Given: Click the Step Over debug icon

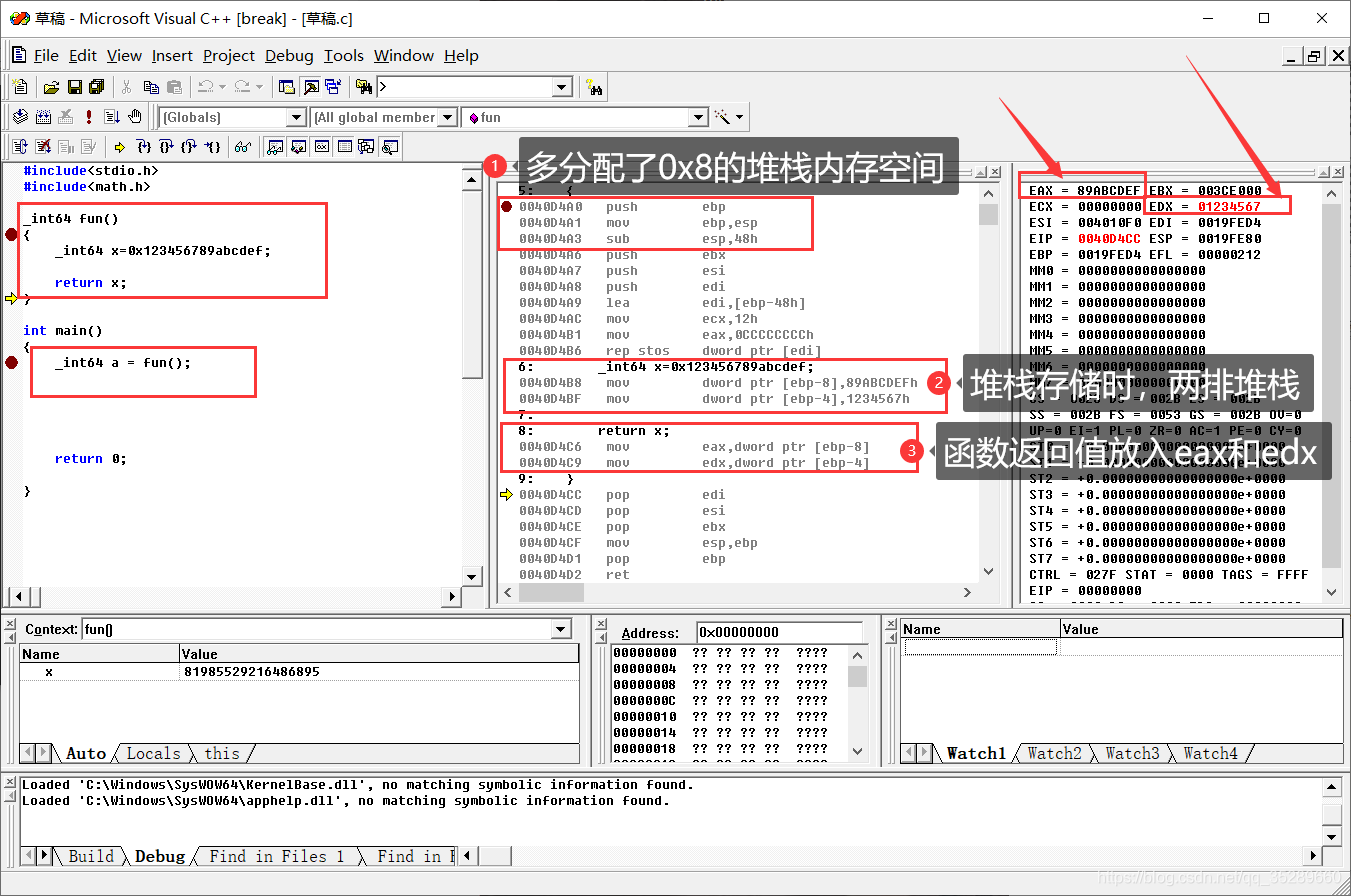Looking at the screenshot, I should tap(167, 146).
